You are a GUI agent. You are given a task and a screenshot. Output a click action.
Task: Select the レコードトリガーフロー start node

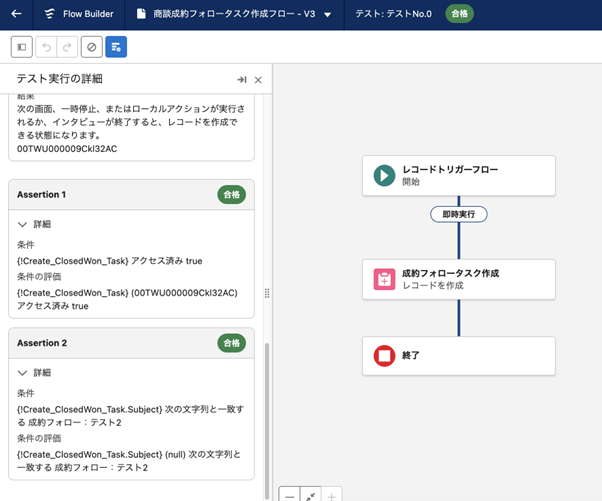459,175
